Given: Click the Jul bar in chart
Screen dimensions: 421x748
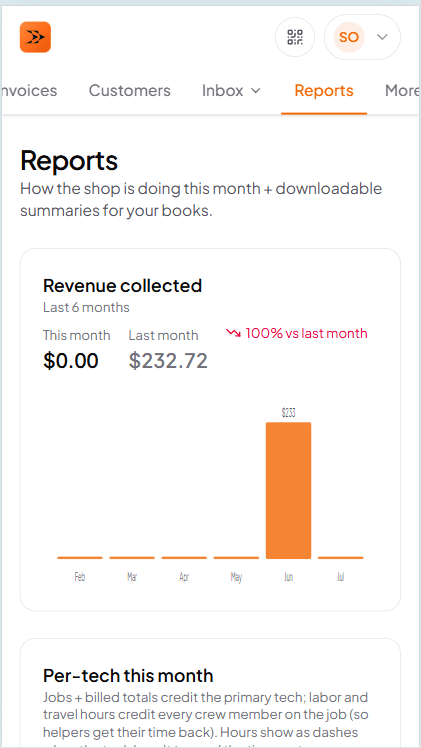Looking at the screenshot, I should [340, 557].
